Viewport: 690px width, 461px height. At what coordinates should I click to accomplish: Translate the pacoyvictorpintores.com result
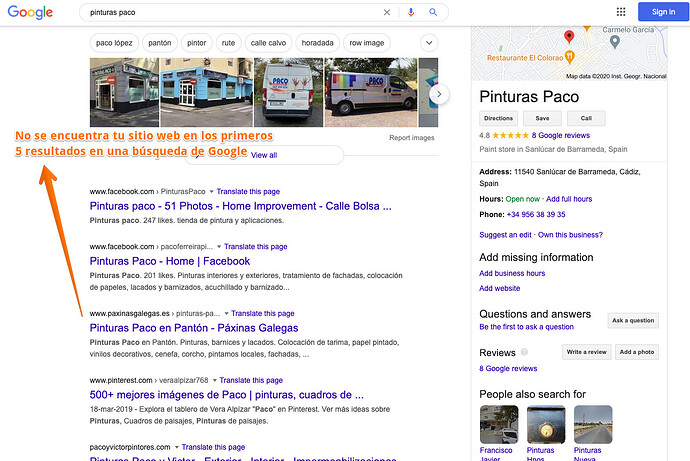pyautogui.click(x=213, y=447)
